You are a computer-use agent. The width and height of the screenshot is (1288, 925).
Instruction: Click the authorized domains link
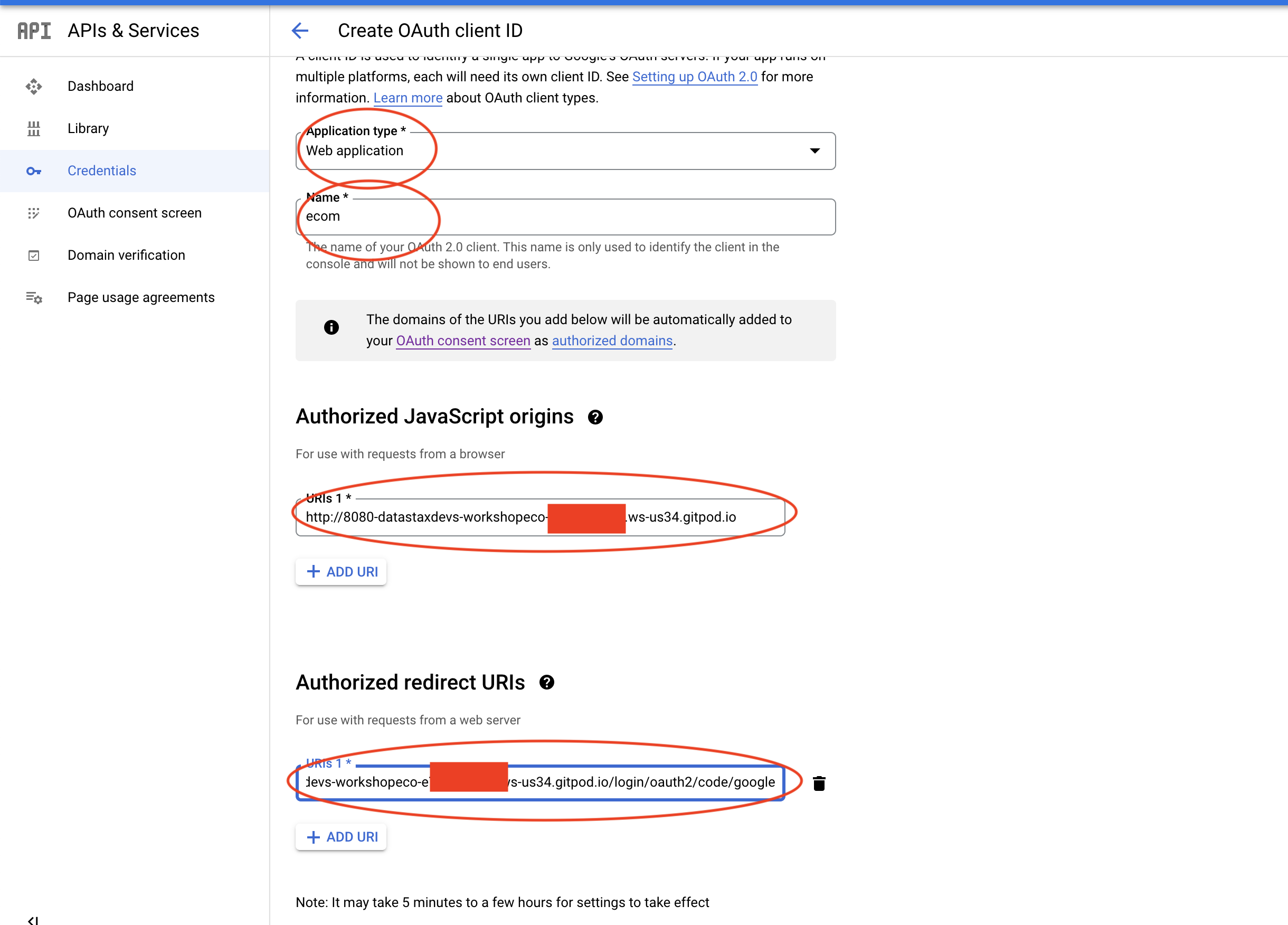612,341
